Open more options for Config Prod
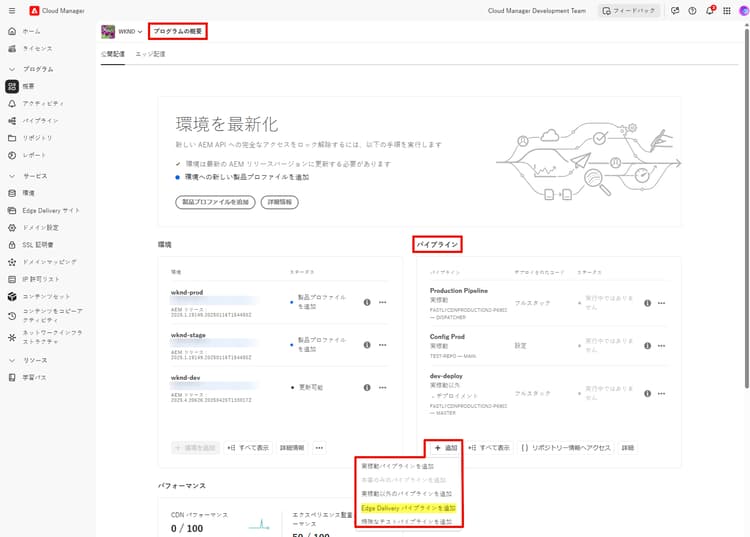The height and width of the screenshot is (537, 750). 662,346
